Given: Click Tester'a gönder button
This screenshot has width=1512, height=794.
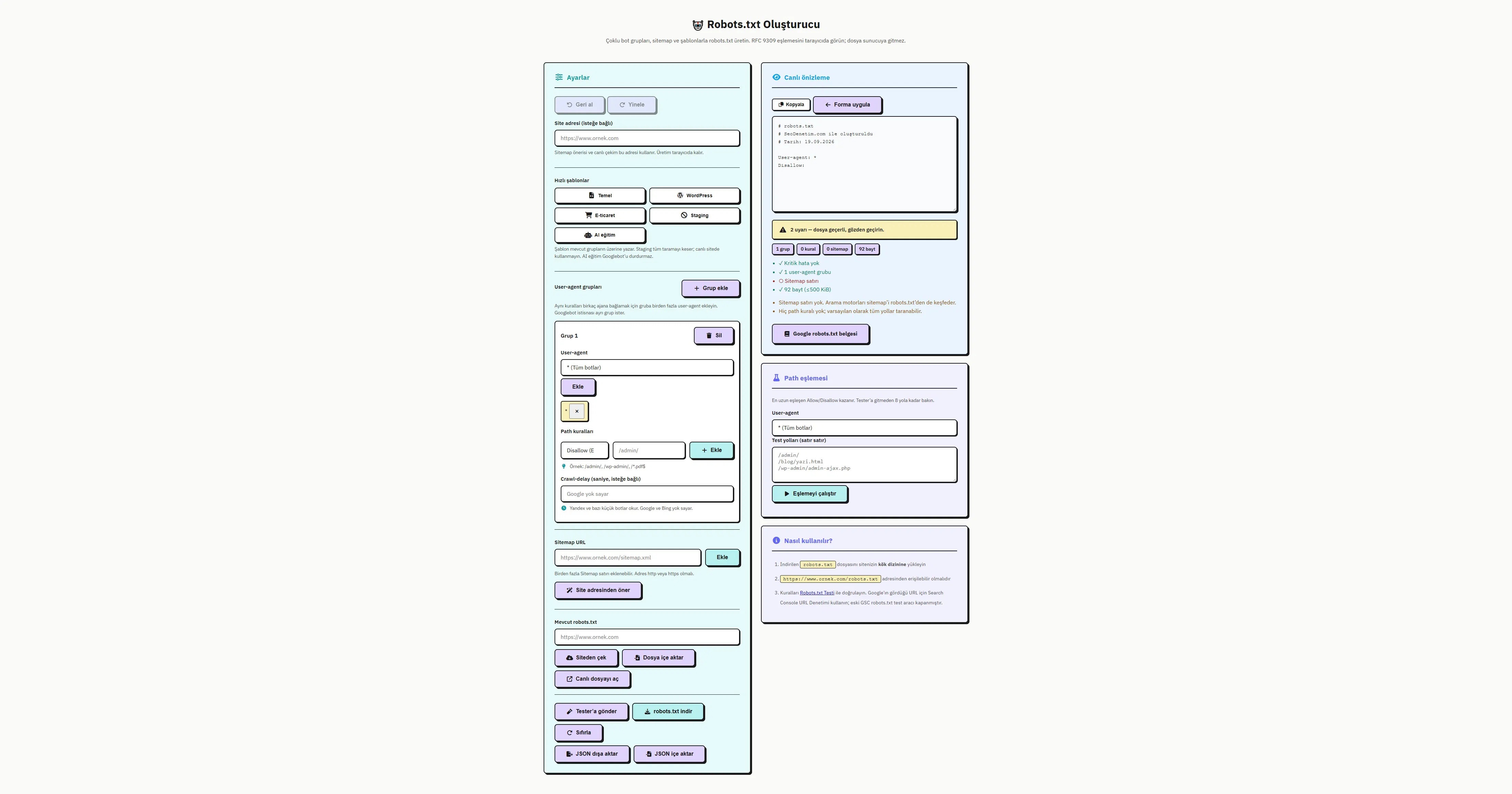Looking at the screenshot, I should coord(591,711).
